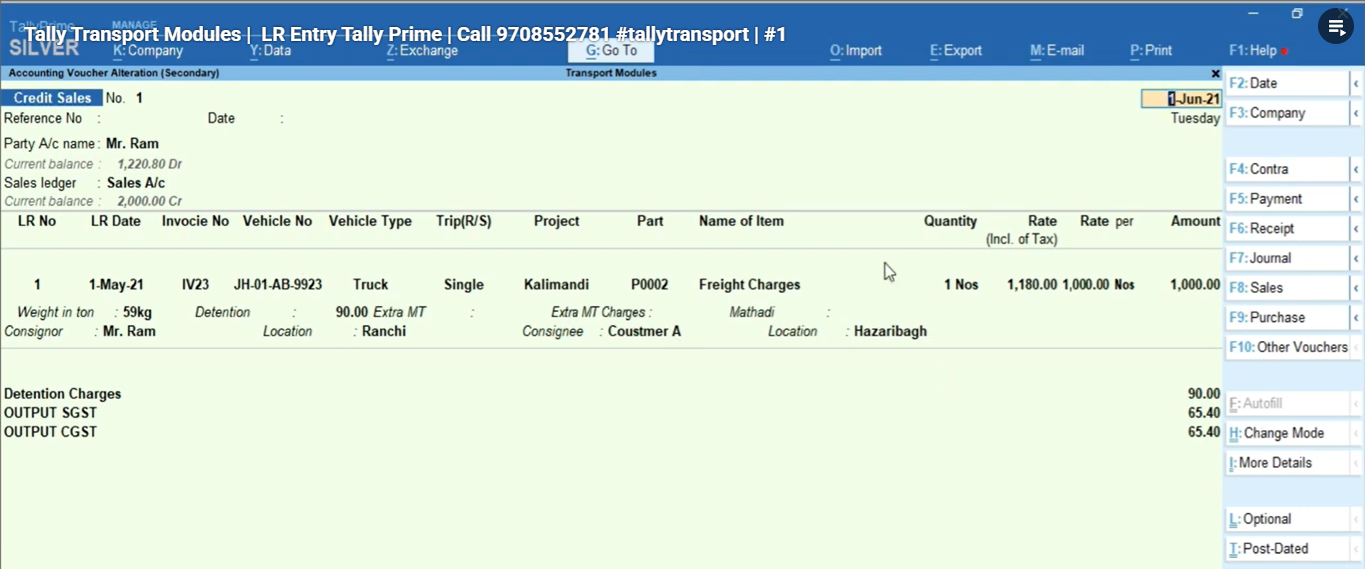Expand the arrow beside F9: Purchase
This screenshot has height=569, width=1365.
[1356, 317]
